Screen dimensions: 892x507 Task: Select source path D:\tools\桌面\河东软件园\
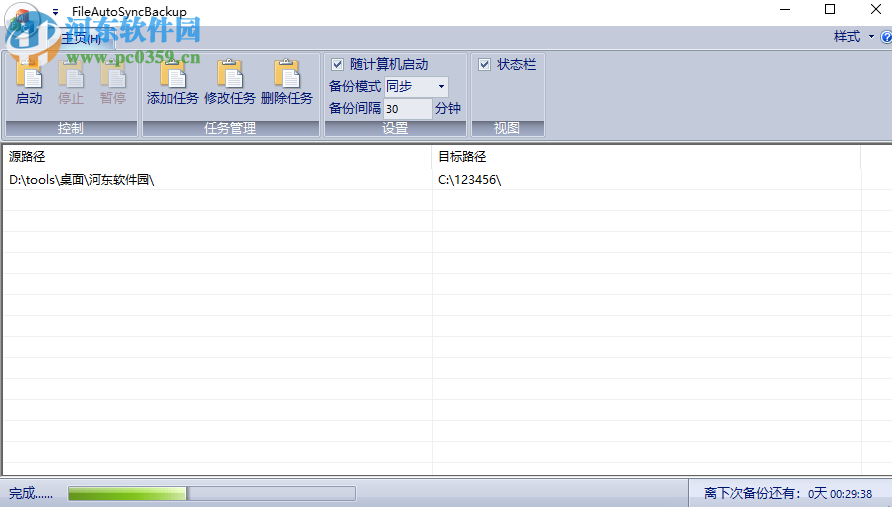81,180
